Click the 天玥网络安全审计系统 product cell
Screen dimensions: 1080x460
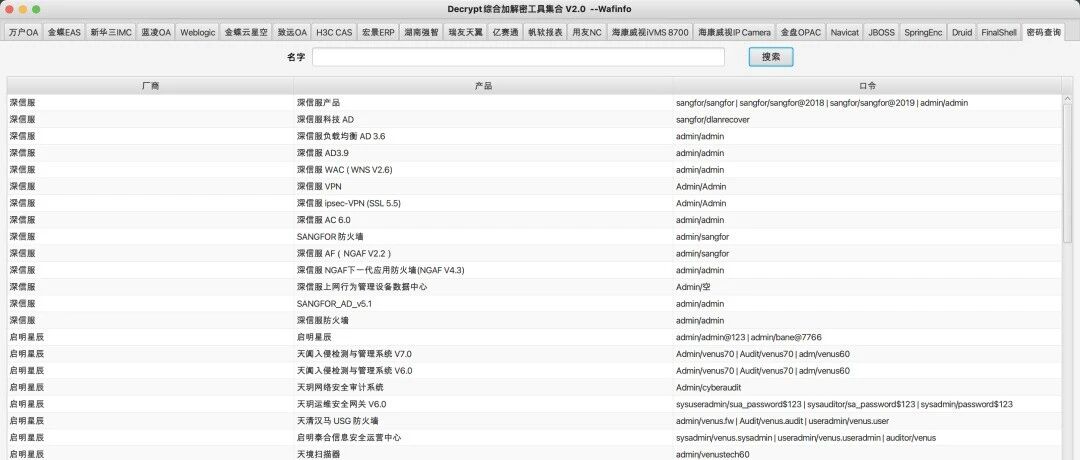484,387
